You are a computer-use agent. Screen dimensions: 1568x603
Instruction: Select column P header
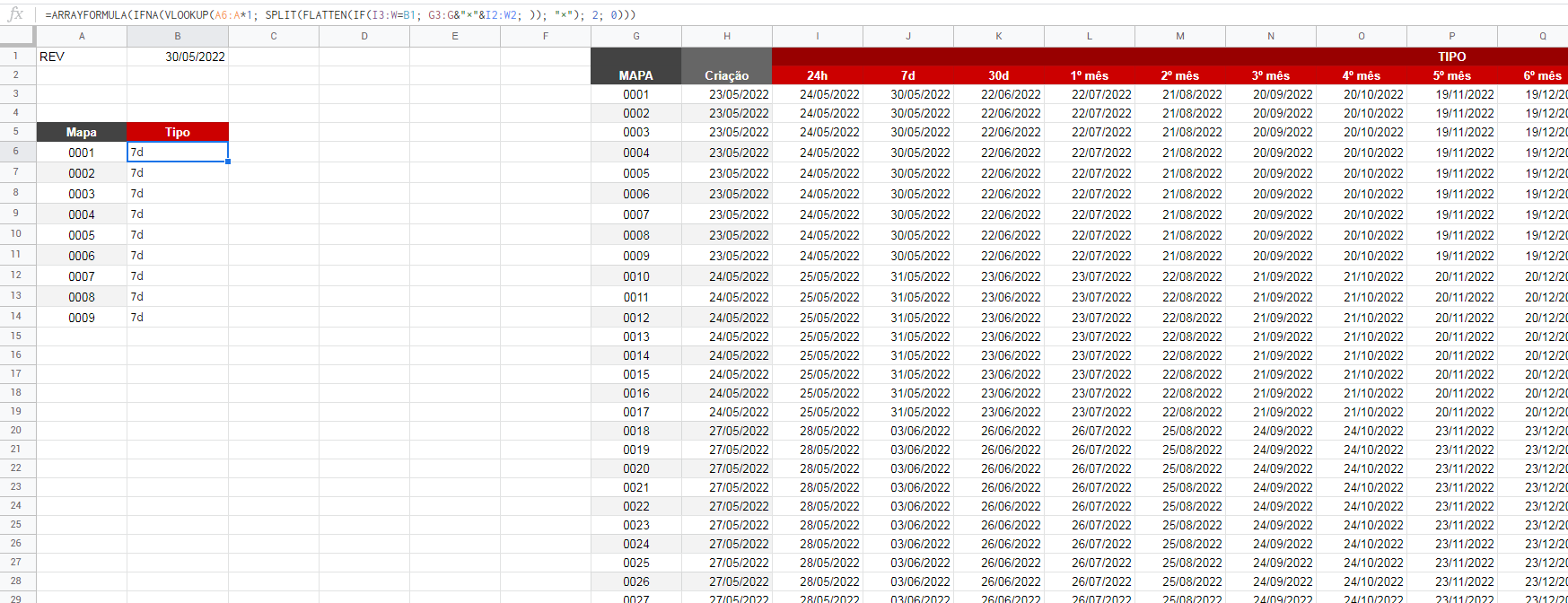click(1452, 36)
